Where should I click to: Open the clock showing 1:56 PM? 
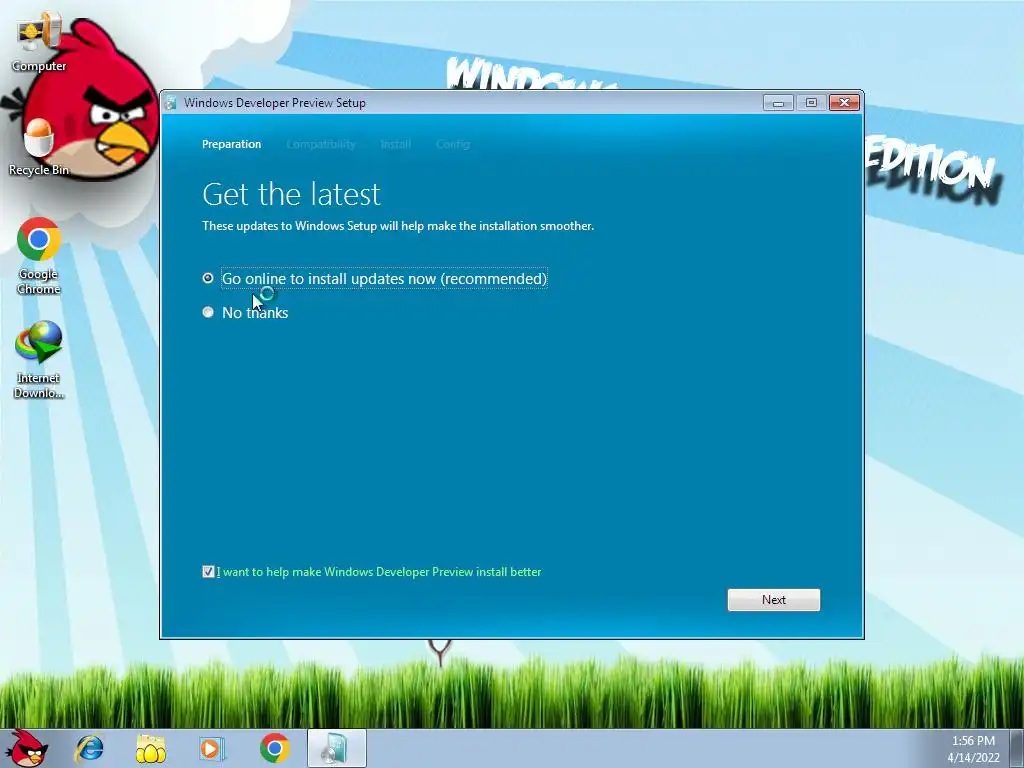tap(973, 741)
